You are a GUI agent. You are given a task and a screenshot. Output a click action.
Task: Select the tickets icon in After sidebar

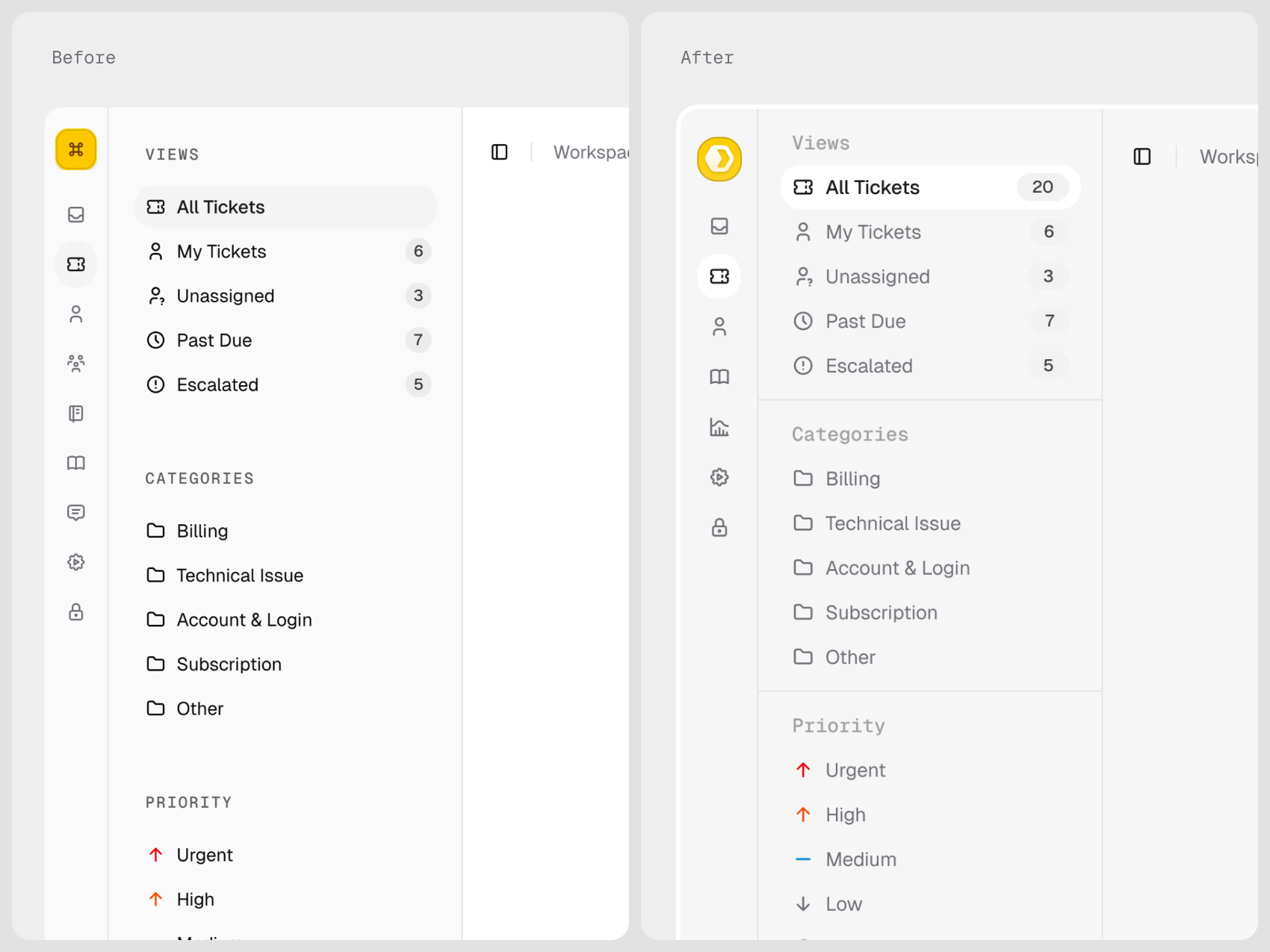click(719, 276)
